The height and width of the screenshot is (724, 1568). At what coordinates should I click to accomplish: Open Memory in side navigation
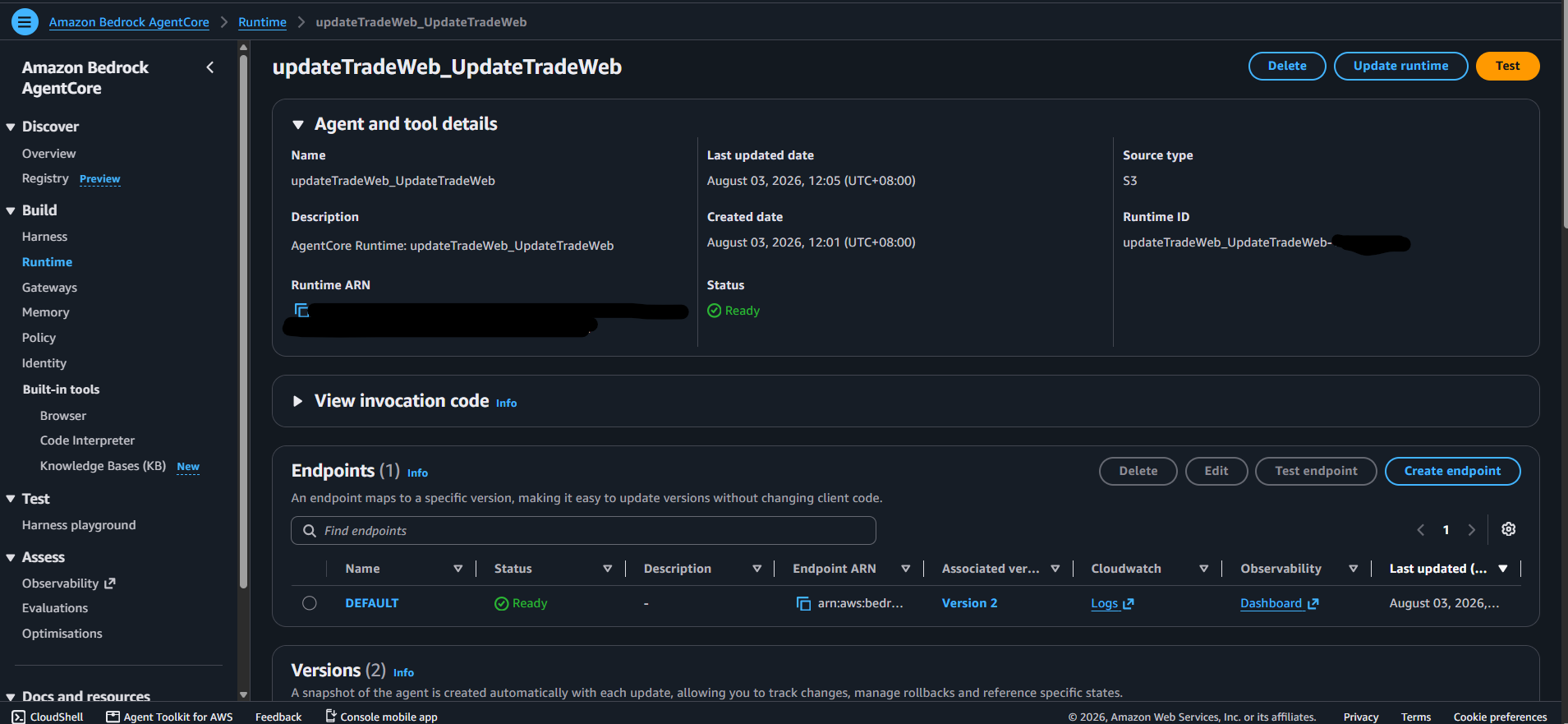coord(45,312)
